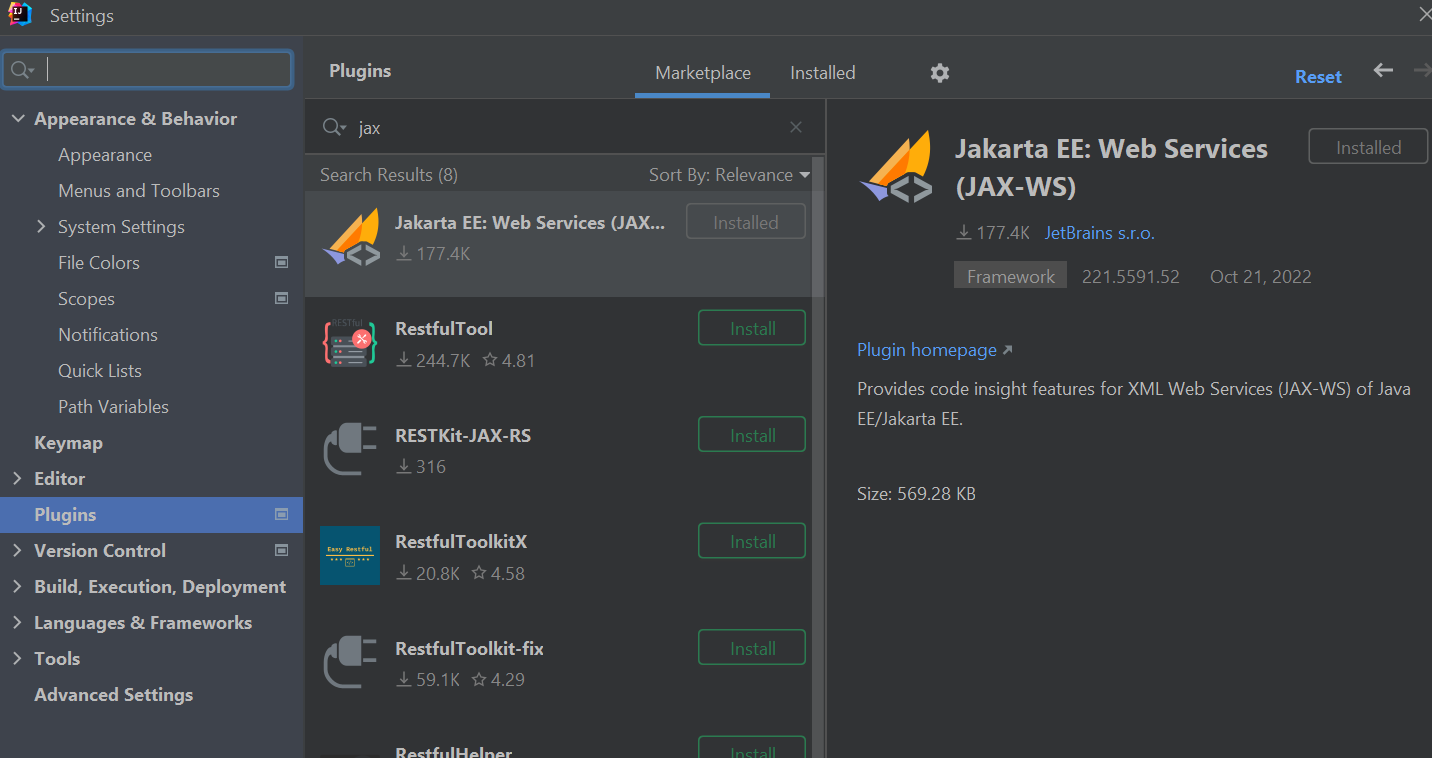Install the RESTKit-JAX-RS plugin
The image size is (1432, 758).
tap(752, 435)
